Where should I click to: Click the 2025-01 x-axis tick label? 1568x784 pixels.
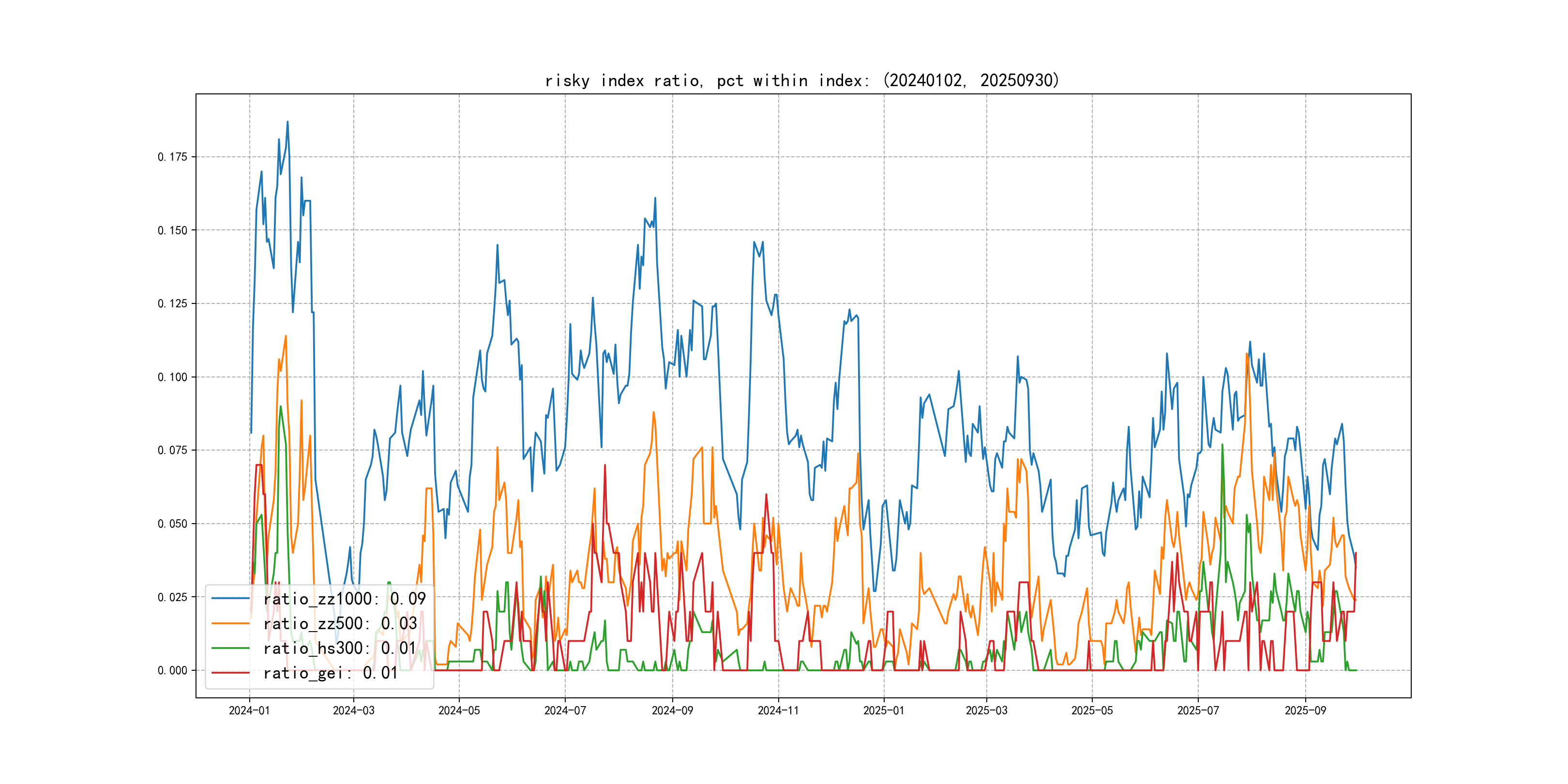coord(884,711)
